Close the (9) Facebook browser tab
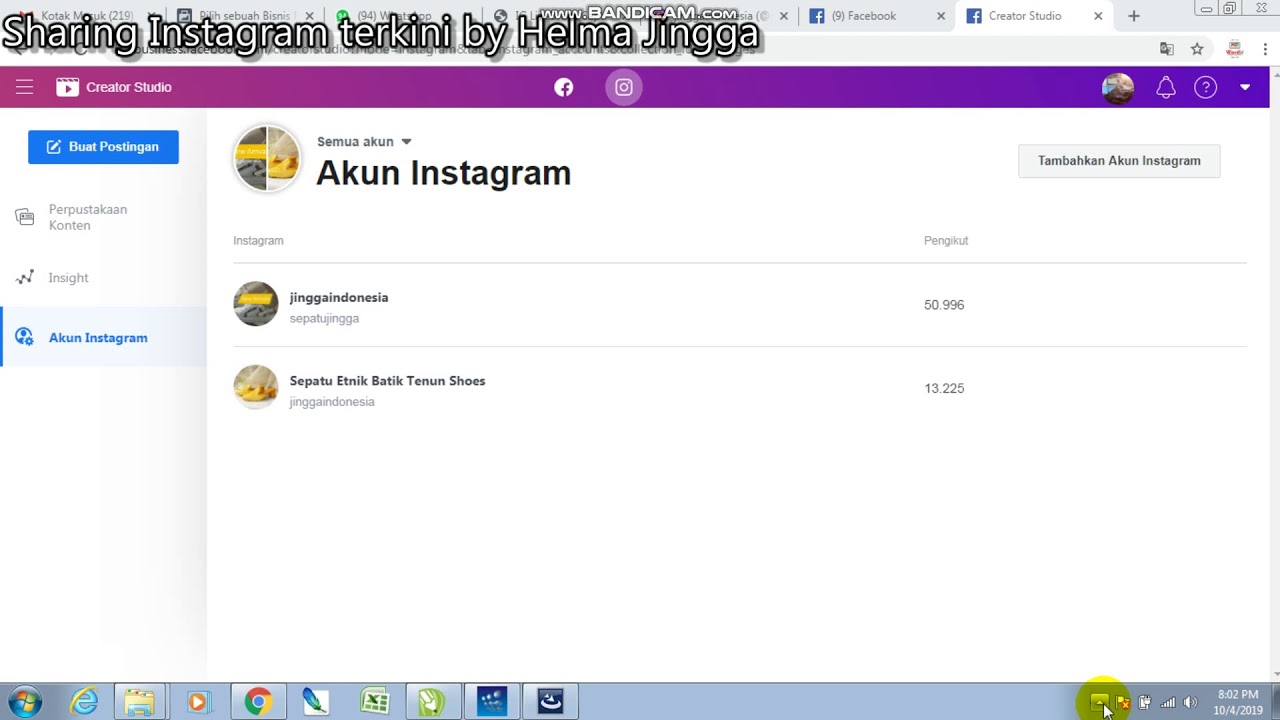The image size is (1280, 720). [x=941, y=16]
